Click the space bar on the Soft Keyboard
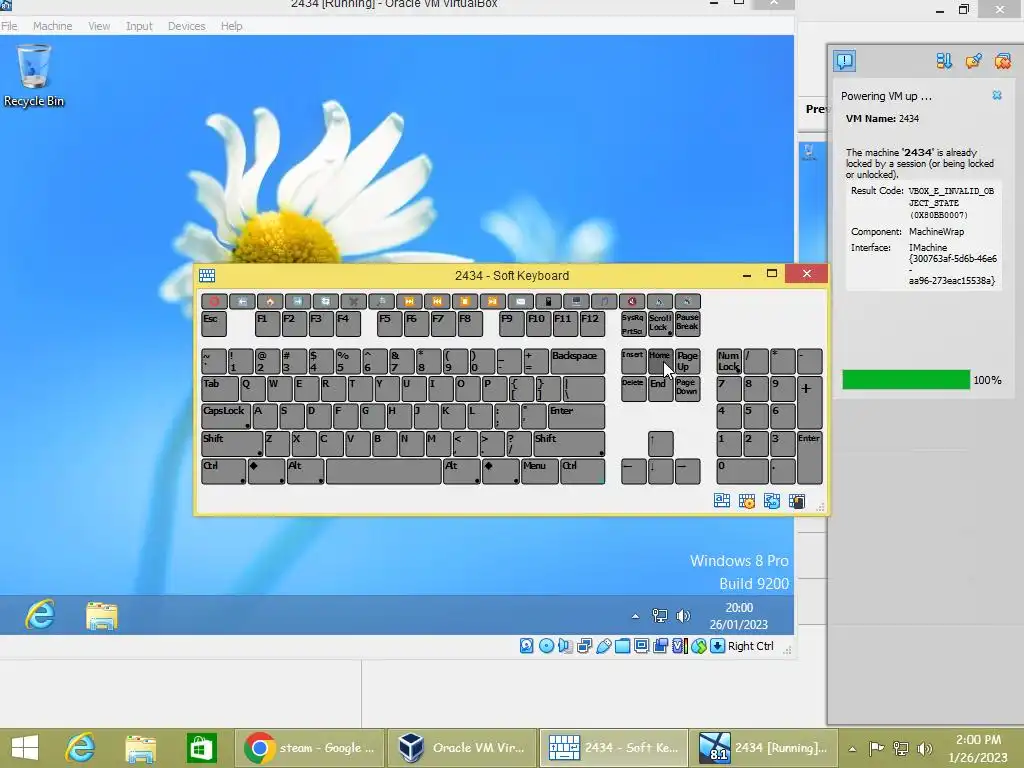 pyautogui.click(x=384, y=471)
